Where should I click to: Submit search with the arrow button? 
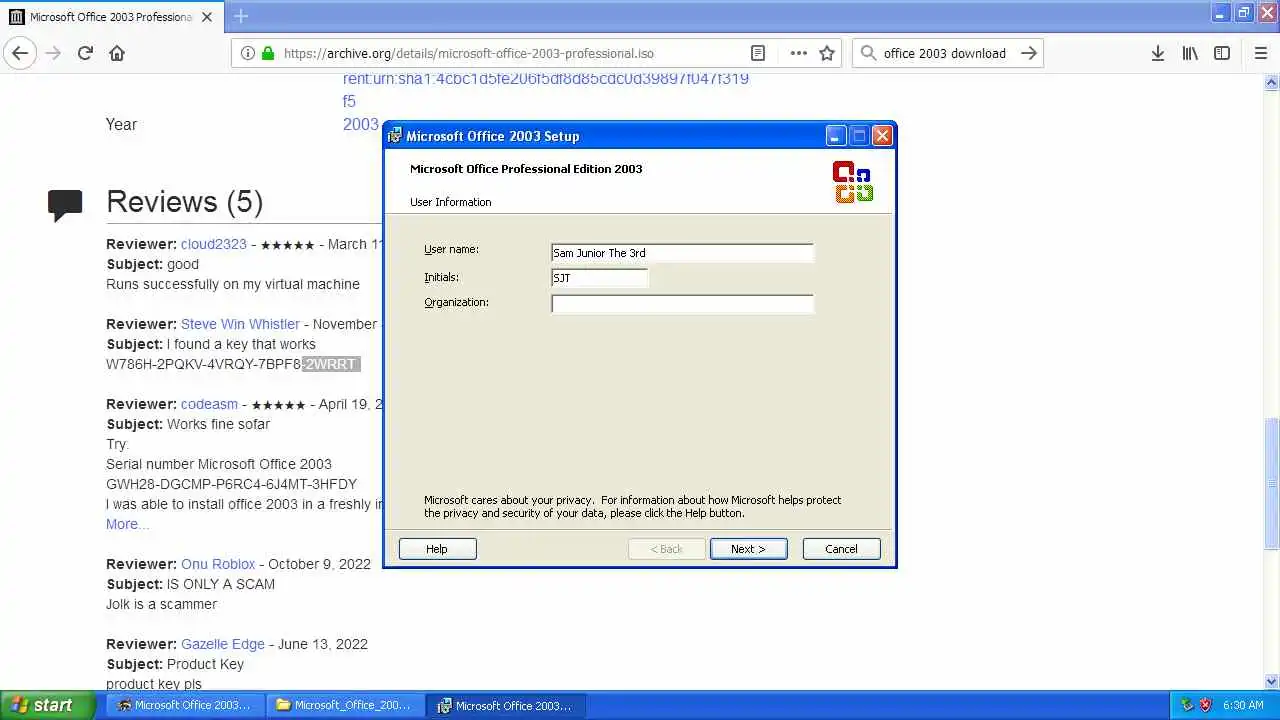(x=1029, y=53)
